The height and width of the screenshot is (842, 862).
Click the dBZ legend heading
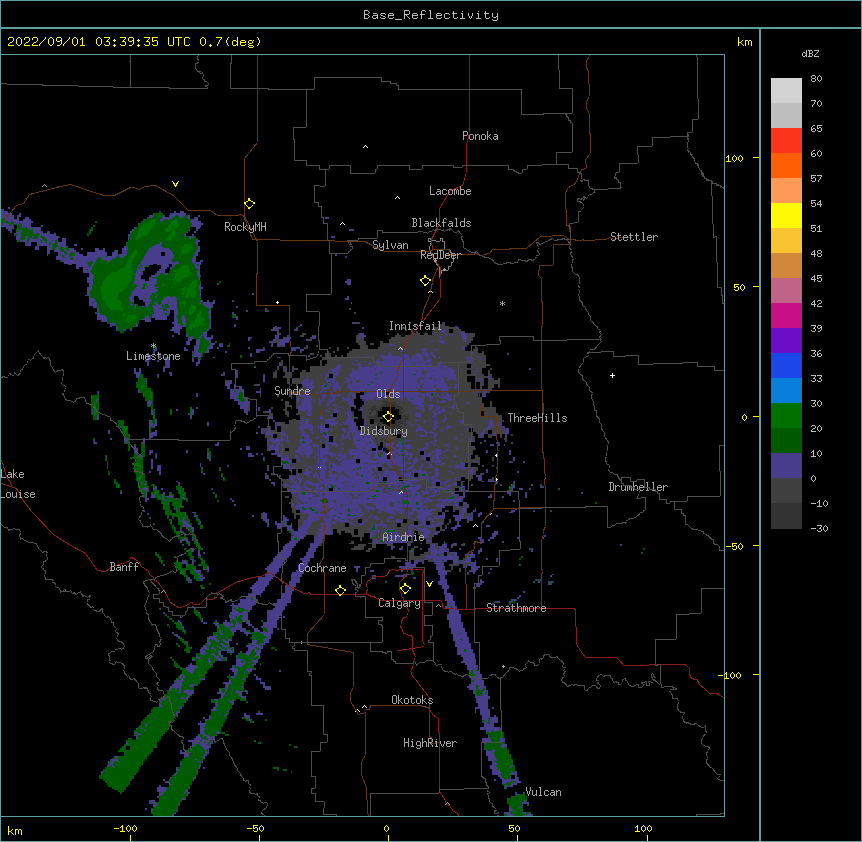point(810,53)
